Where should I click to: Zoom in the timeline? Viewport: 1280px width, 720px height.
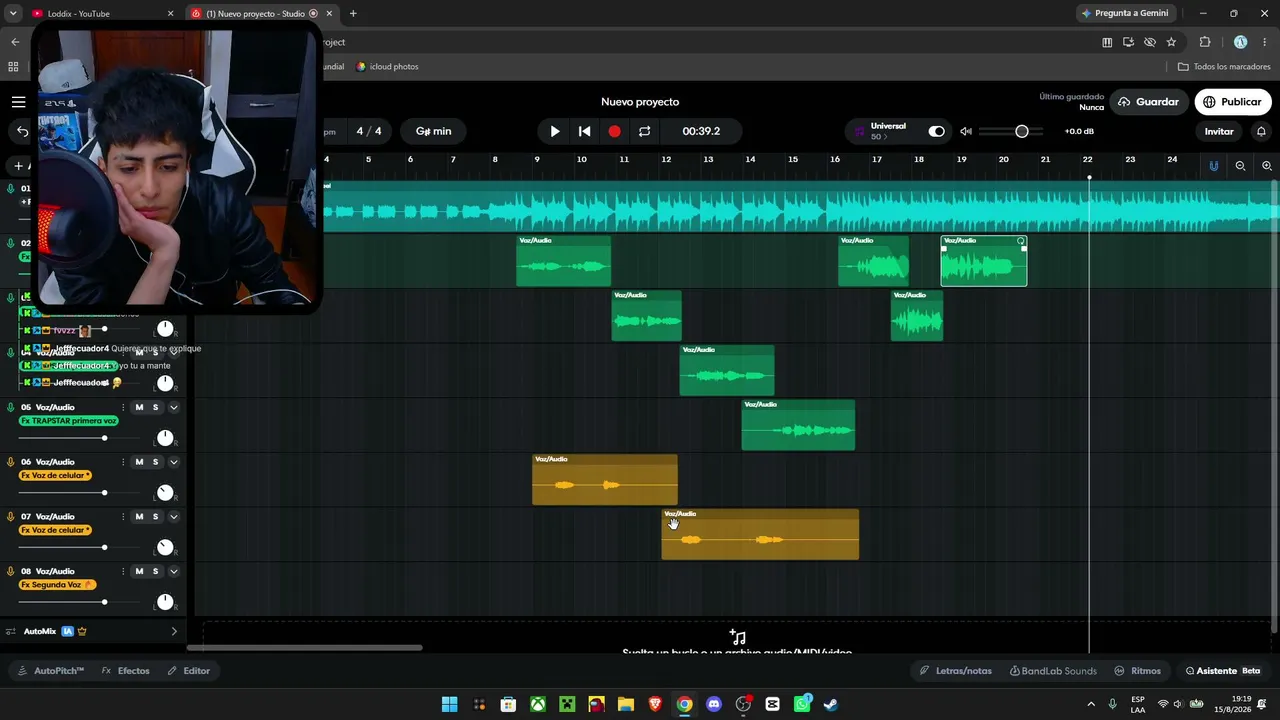pyautogui.click(x=1267, y=166)
